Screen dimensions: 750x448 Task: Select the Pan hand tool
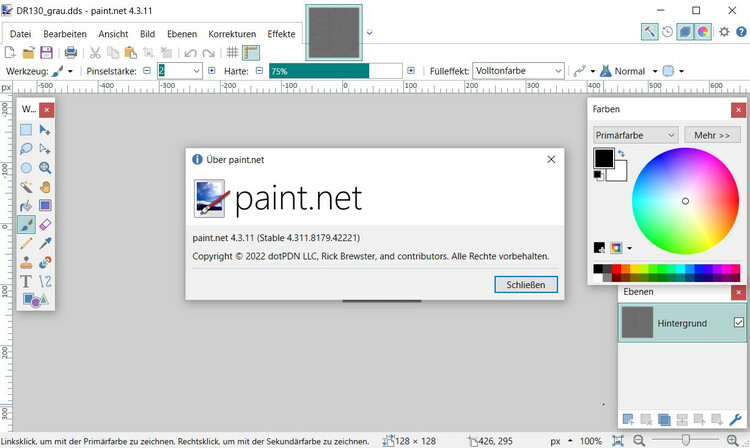(45, 187)
